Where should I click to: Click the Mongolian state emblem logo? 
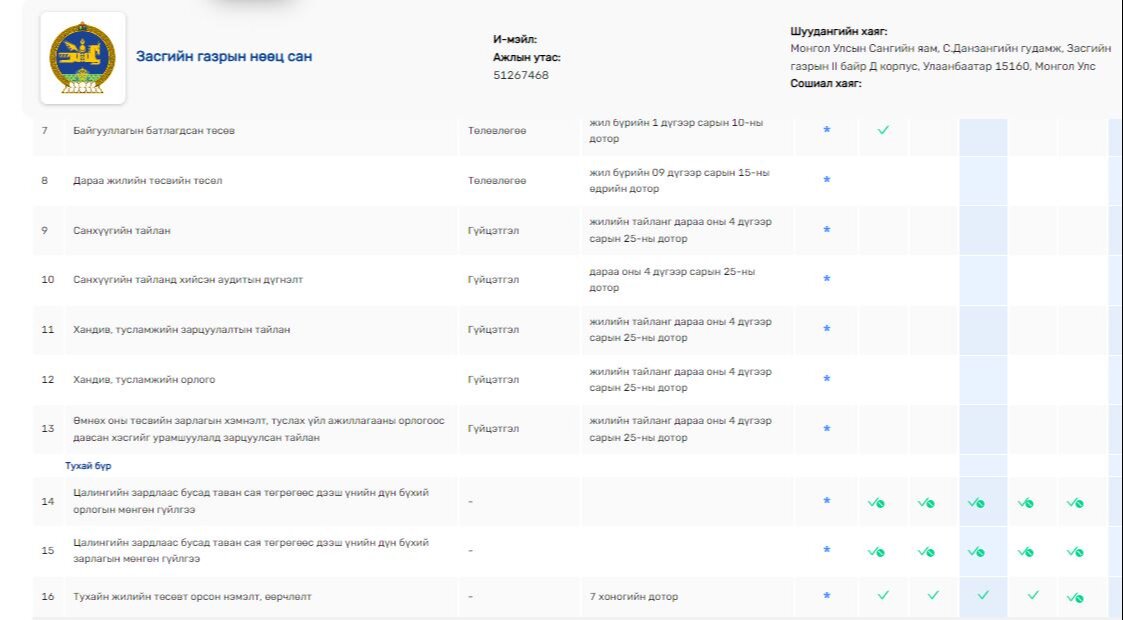tap(83, 58)
